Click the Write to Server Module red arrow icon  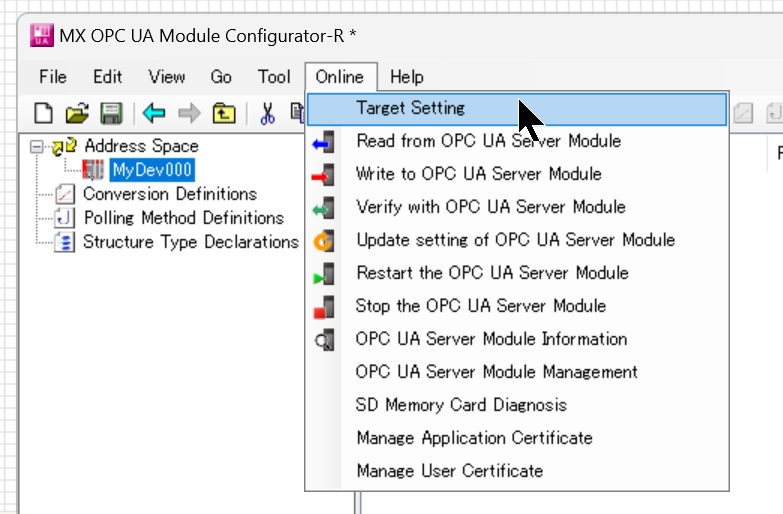[323, 174]
